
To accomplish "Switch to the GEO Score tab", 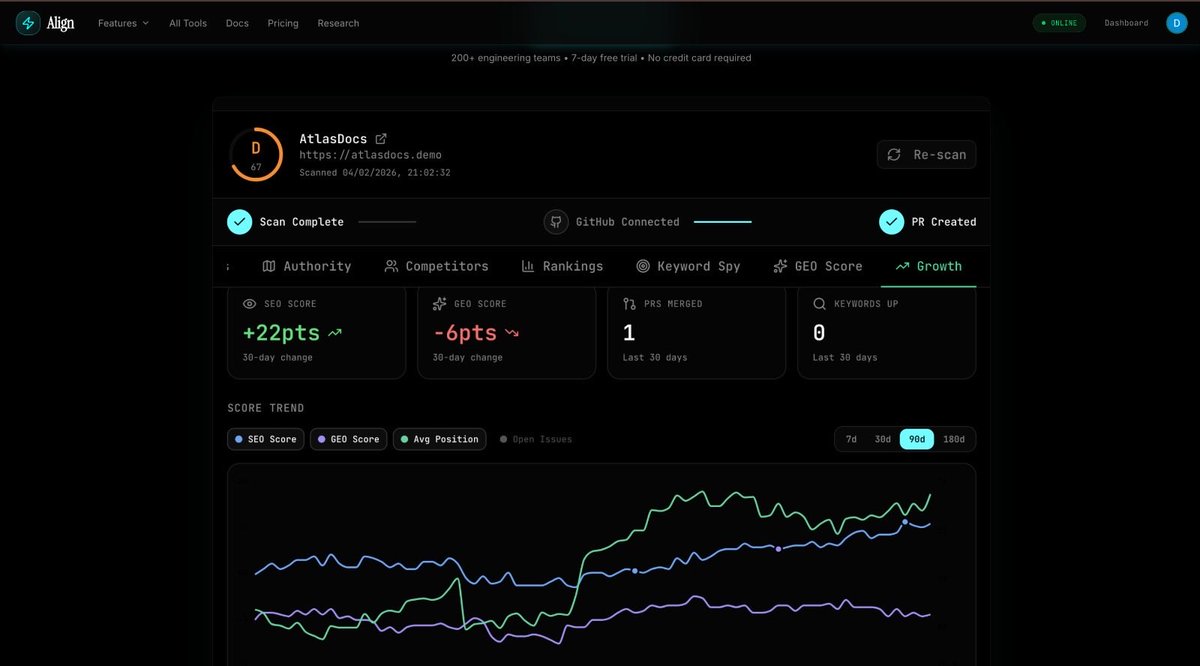I will point(817,266).
